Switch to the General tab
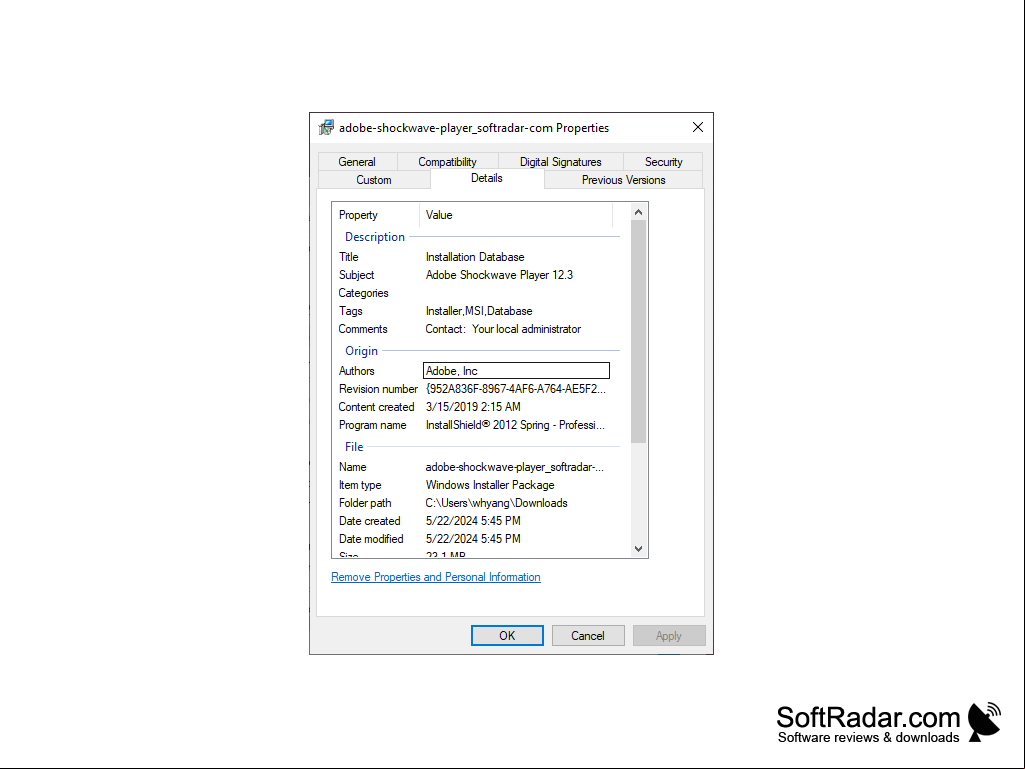 click(x=357, y=162)
